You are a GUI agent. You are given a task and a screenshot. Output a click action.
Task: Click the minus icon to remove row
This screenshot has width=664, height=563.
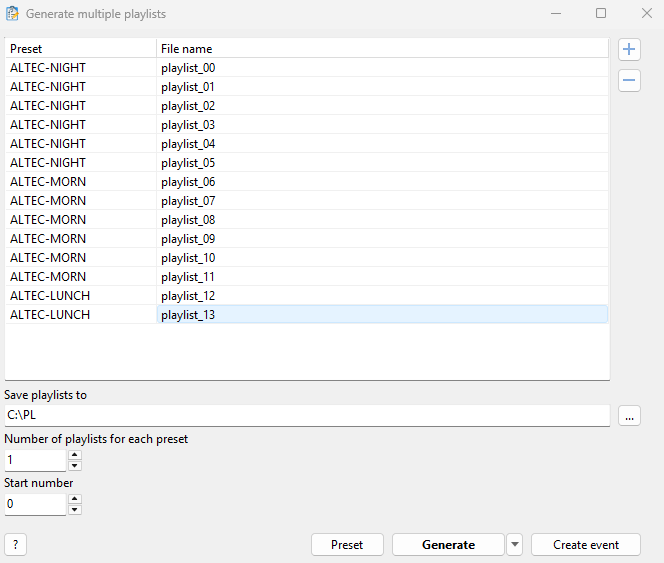(x=629, y=81)
